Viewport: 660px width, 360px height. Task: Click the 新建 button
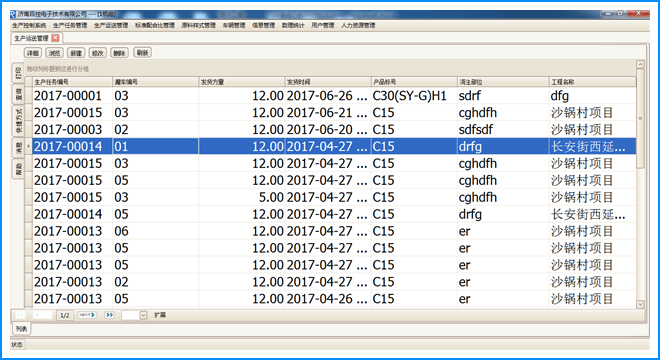pyautogui.click(x=76, y=53)
